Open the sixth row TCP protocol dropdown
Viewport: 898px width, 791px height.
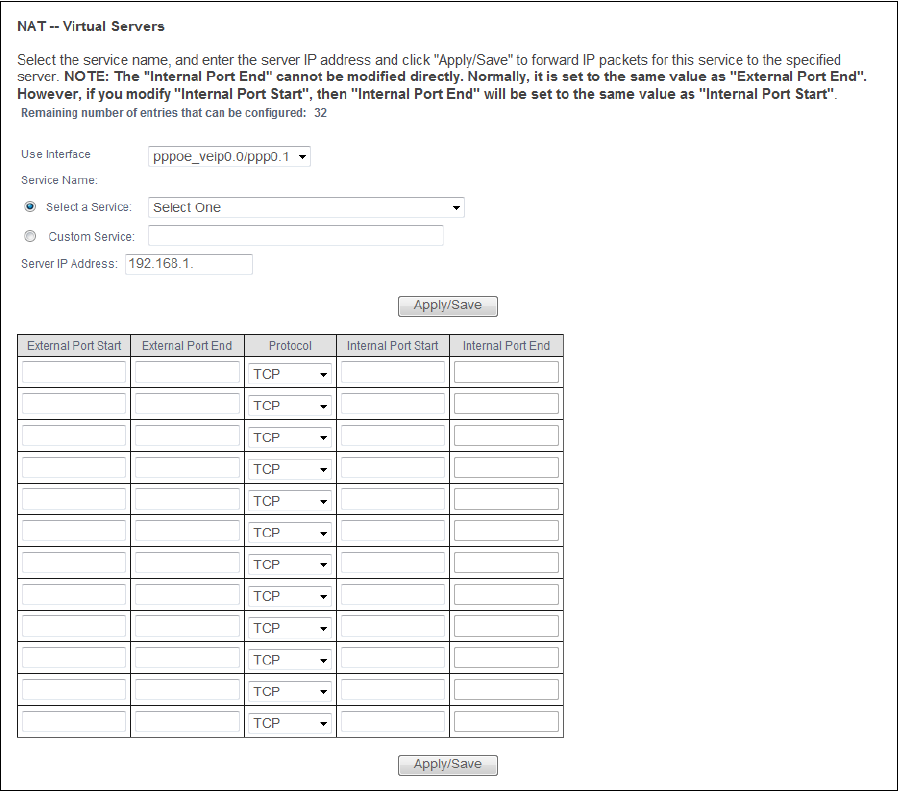coord(290,533)
